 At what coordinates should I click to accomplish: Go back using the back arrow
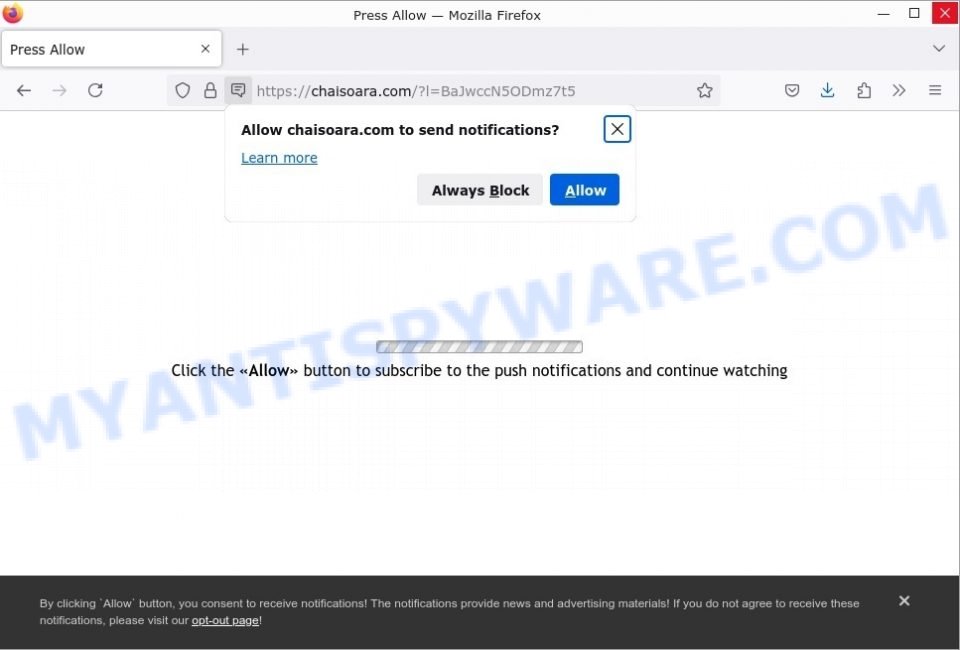pyautogui.click(x=24, y=91)
